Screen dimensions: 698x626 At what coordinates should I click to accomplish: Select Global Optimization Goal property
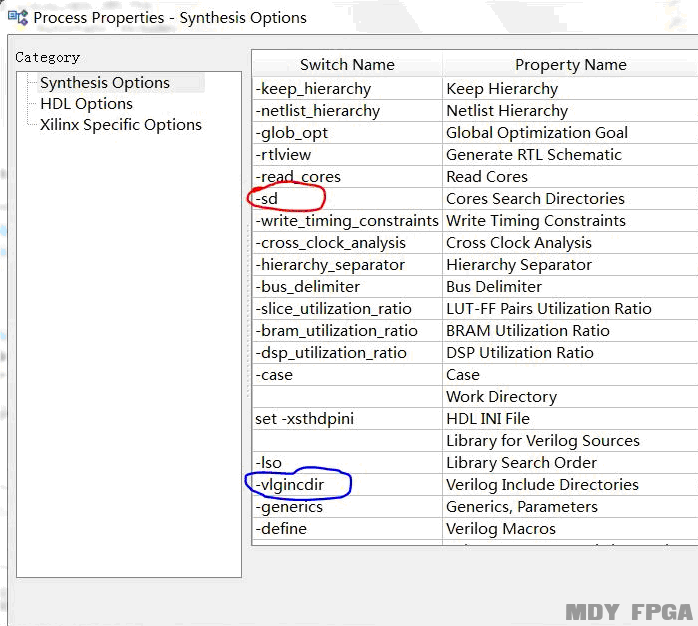[x=537, y=133]
